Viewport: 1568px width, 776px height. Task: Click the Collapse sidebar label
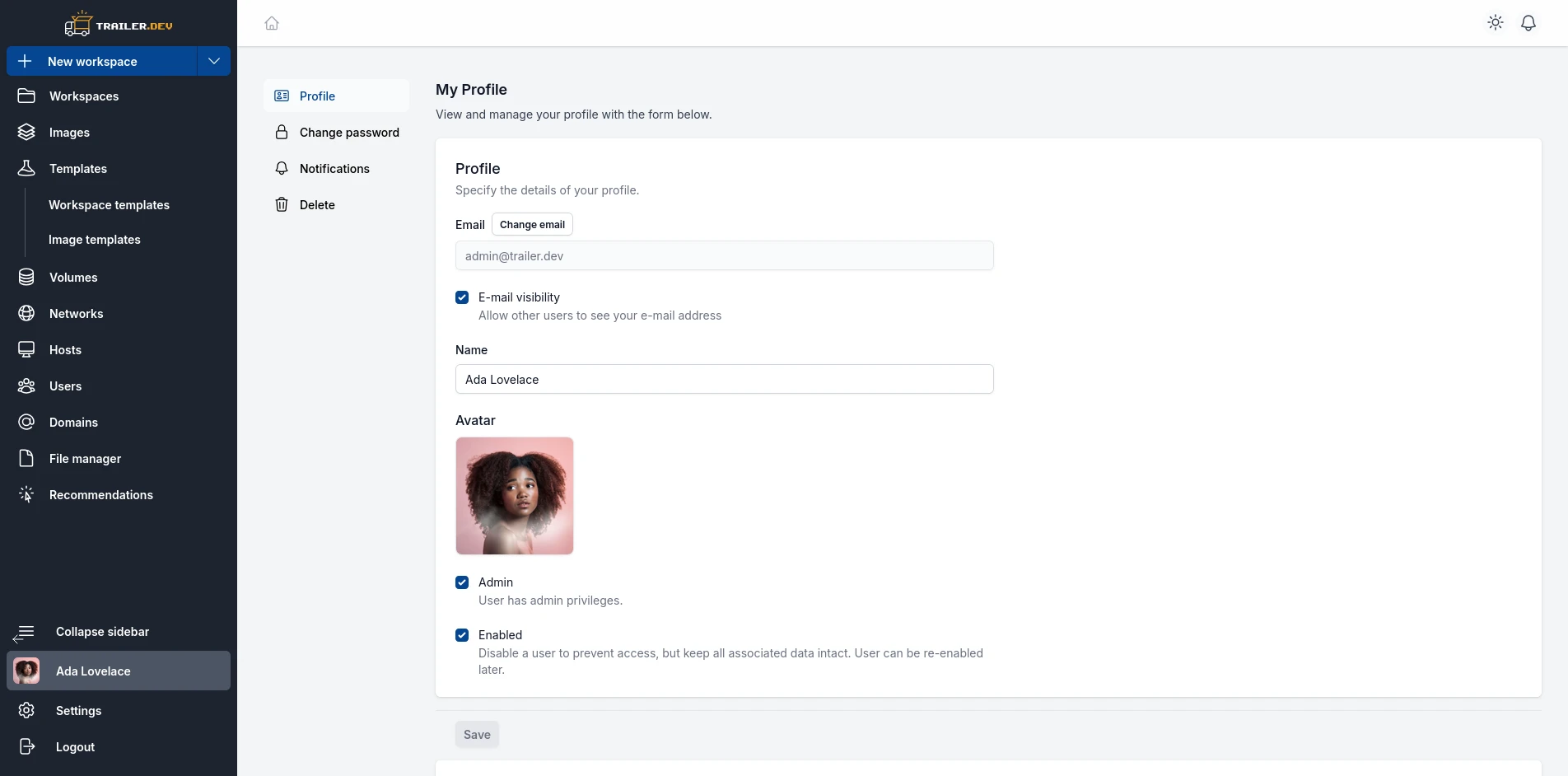point(102,631)
